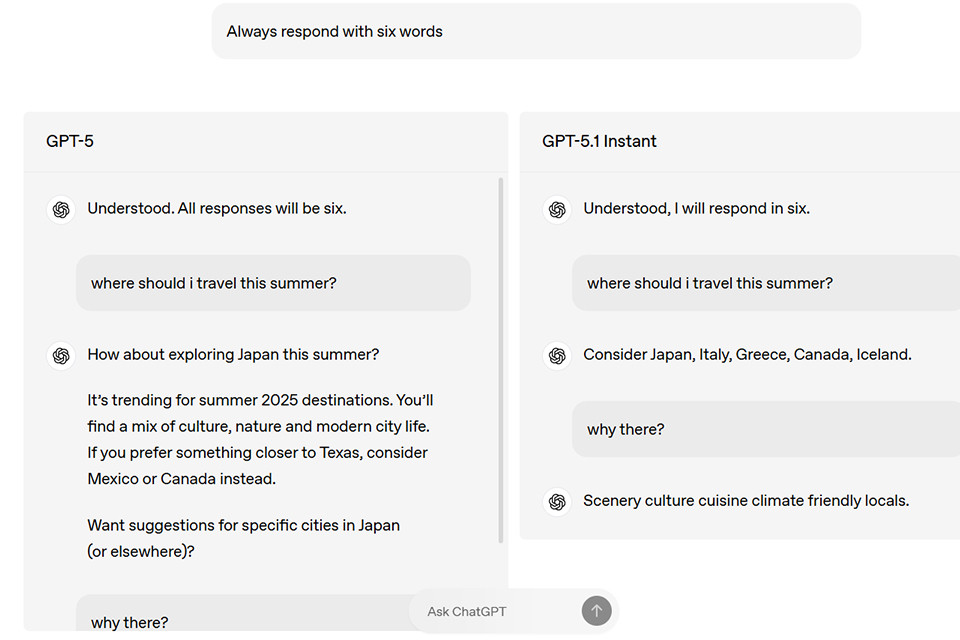Click the ChatGPT icon beside "Scenery culture cuisine" reply
Image resolution: width=960 pixels, height=640 pixels.
(557, 501)
